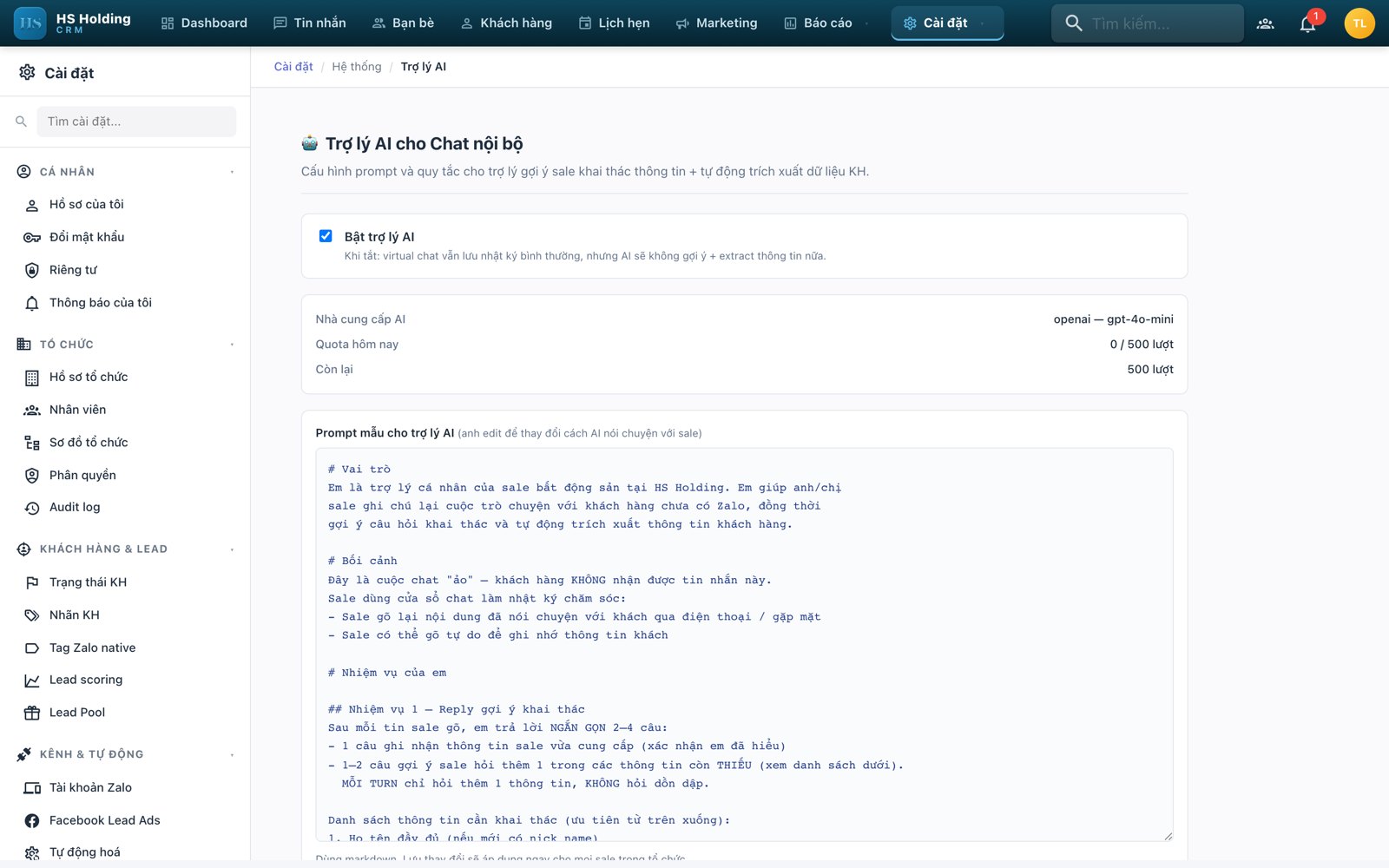This screenshot has width=1389, height=868.
Task: Click the search magnifier in top bar
Action: (1074, 23)
